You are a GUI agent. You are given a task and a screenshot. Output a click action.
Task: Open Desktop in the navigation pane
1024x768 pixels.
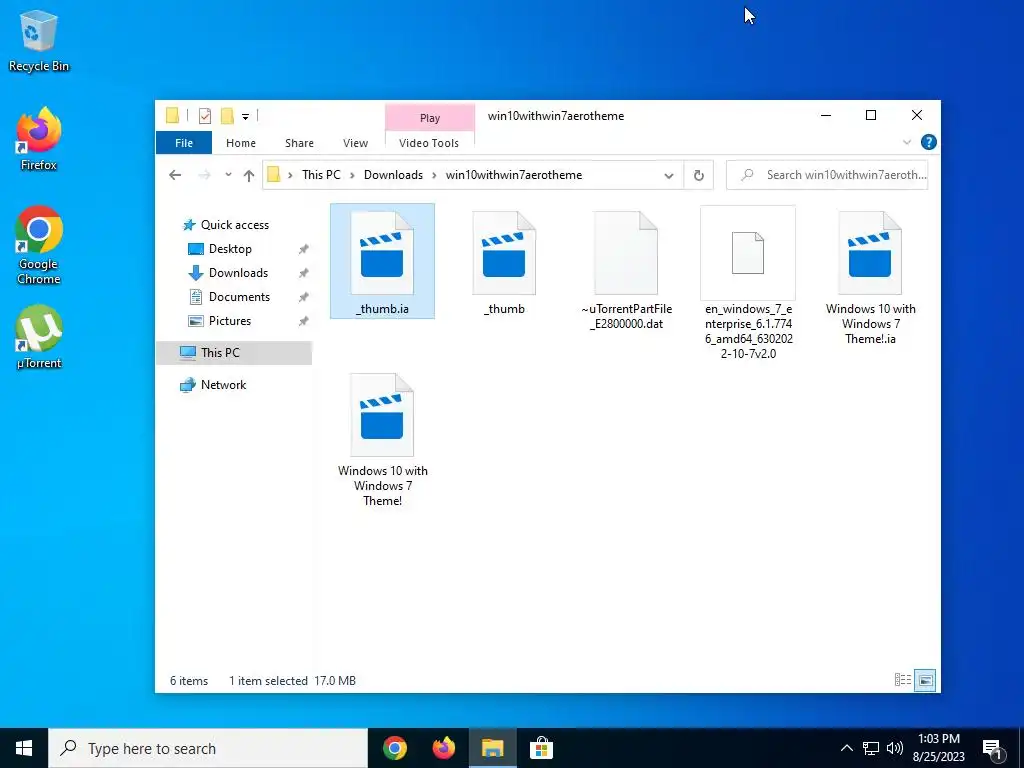coord(230,249)
